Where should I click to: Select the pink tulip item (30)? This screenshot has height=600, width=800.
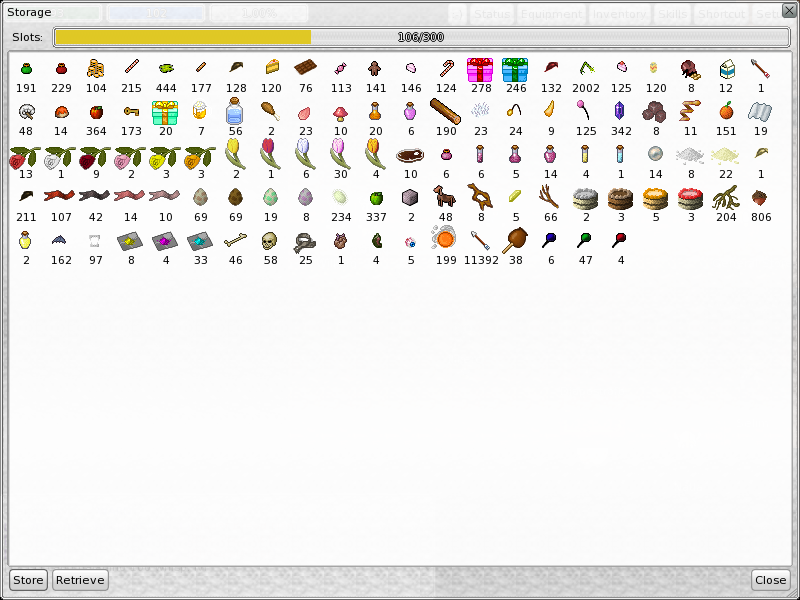coord(340,154)
